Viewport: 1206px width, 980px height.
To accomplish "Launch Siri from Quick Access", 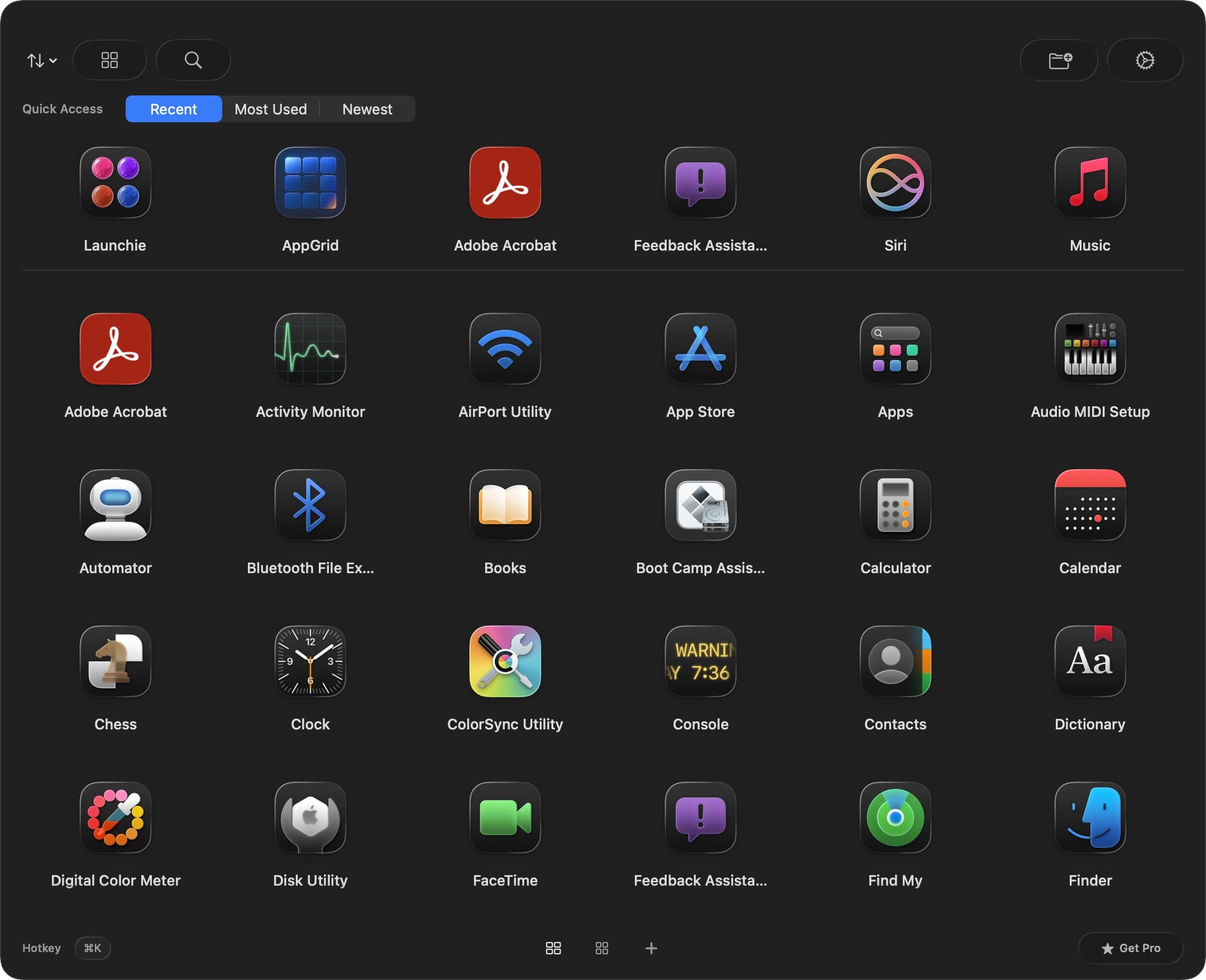I will point(895,183).
